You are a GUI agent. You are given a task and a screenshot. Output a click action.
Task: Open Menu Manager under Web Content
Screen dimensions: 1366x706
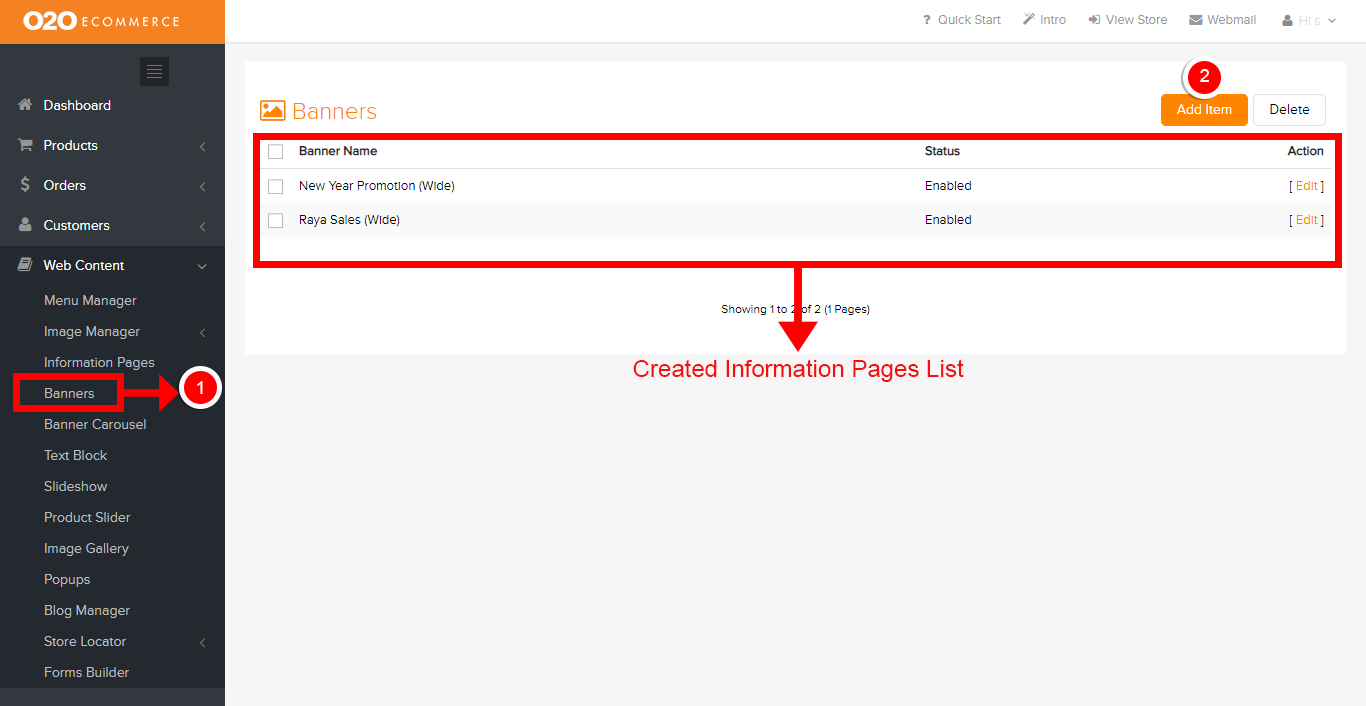tap(90, 300)
